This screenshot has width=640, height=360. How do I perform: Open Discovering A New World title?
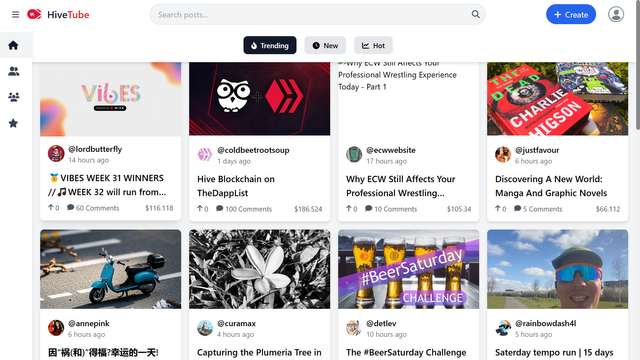tap(551, 186)
